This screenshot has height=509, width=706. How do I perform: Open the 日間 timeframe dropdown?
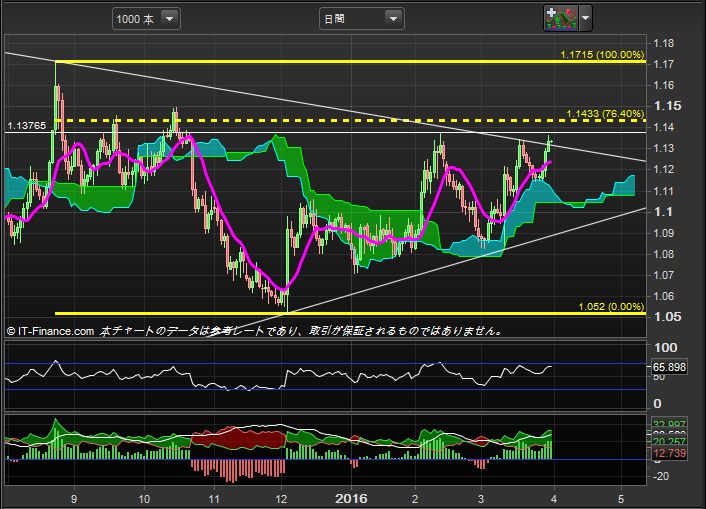(362, 19)
